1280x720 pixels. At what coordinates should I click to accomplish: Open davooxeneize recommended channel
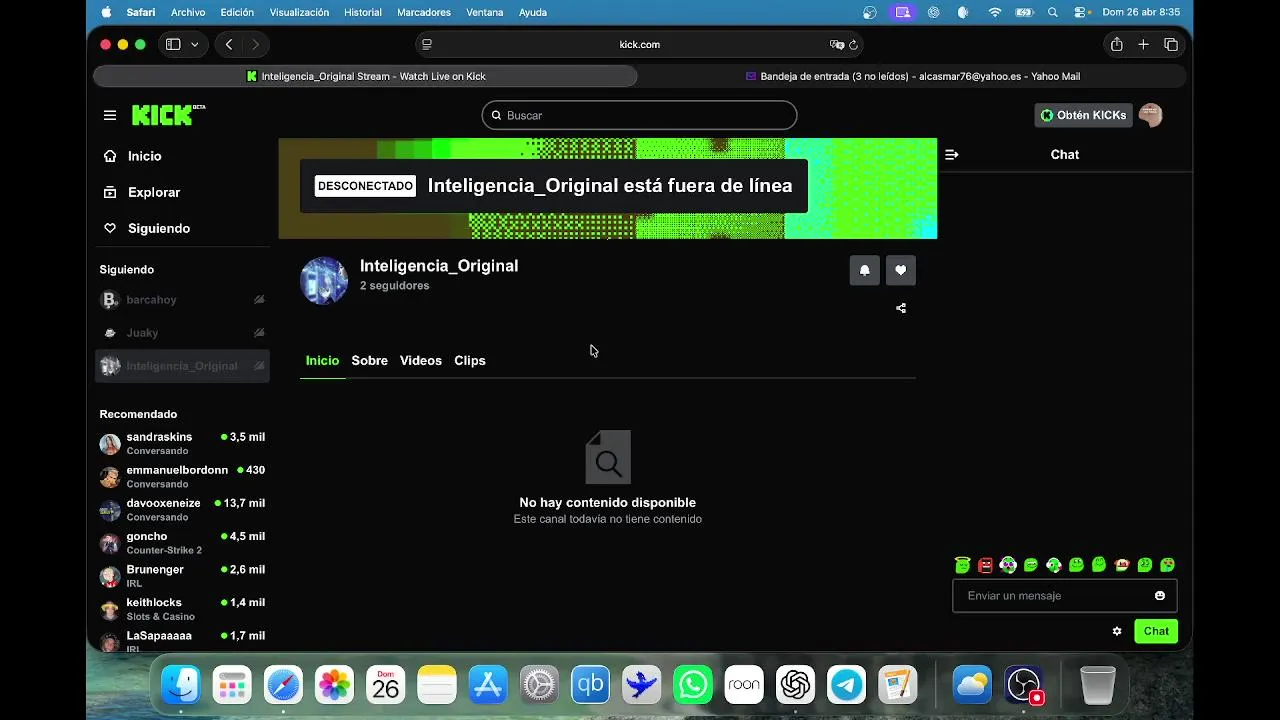182,509
